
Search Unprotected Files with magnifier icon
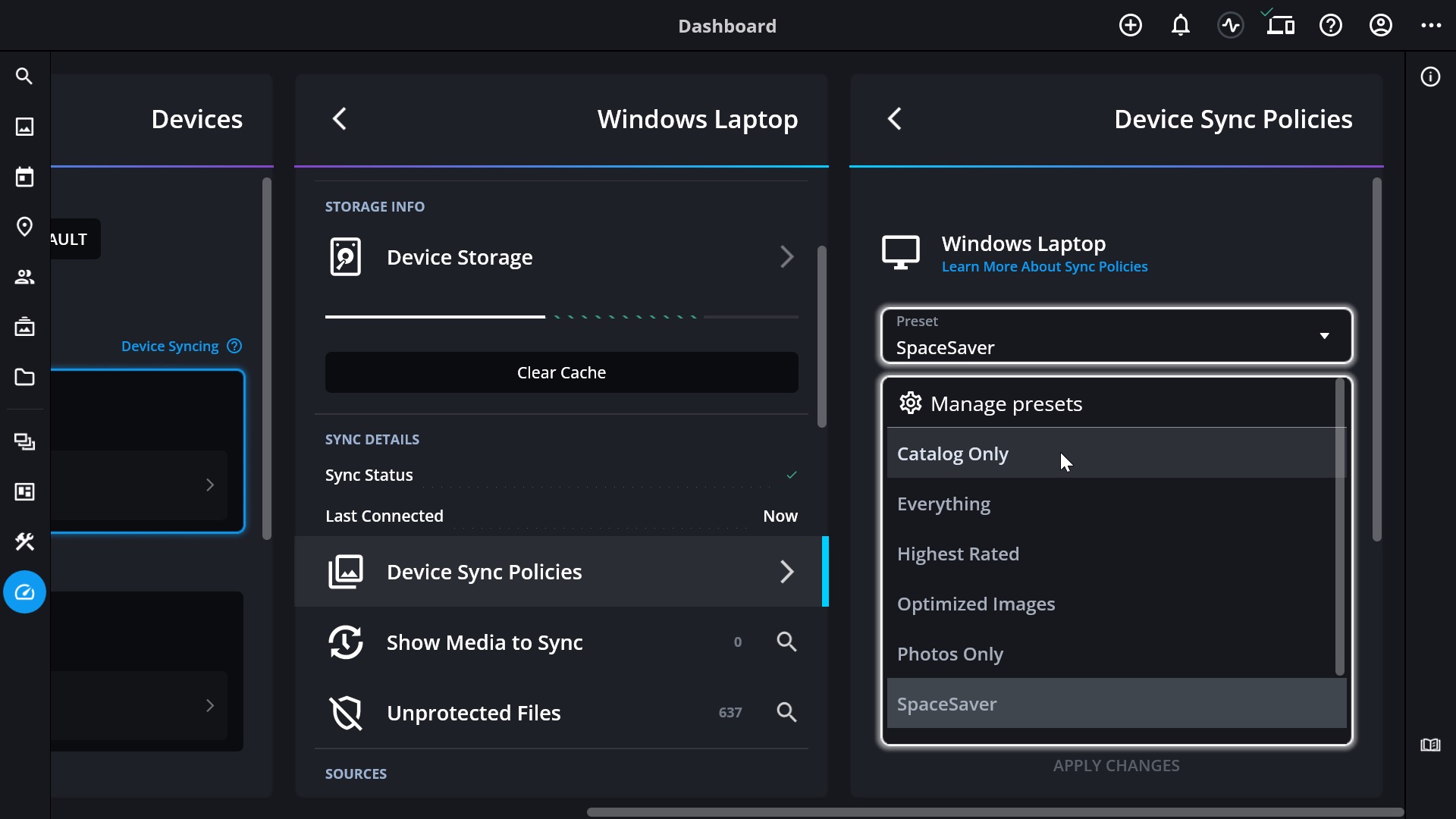[x=786, y=713]
